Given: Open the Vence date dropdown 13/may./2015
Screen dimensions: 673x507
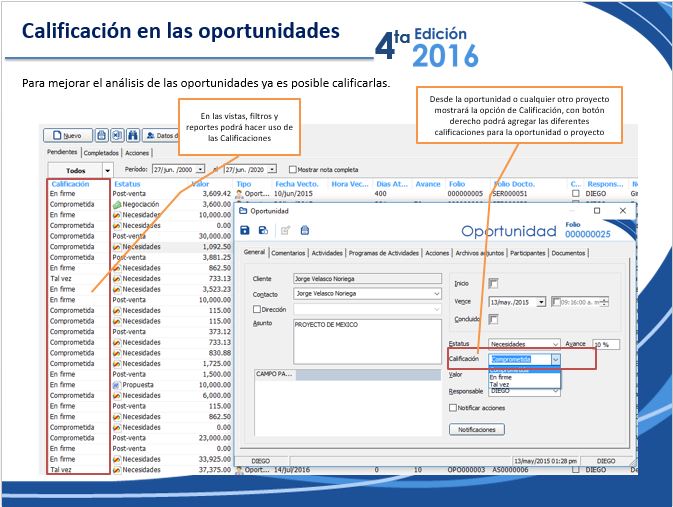Looking at the screenshot, I should pos(541,302).
